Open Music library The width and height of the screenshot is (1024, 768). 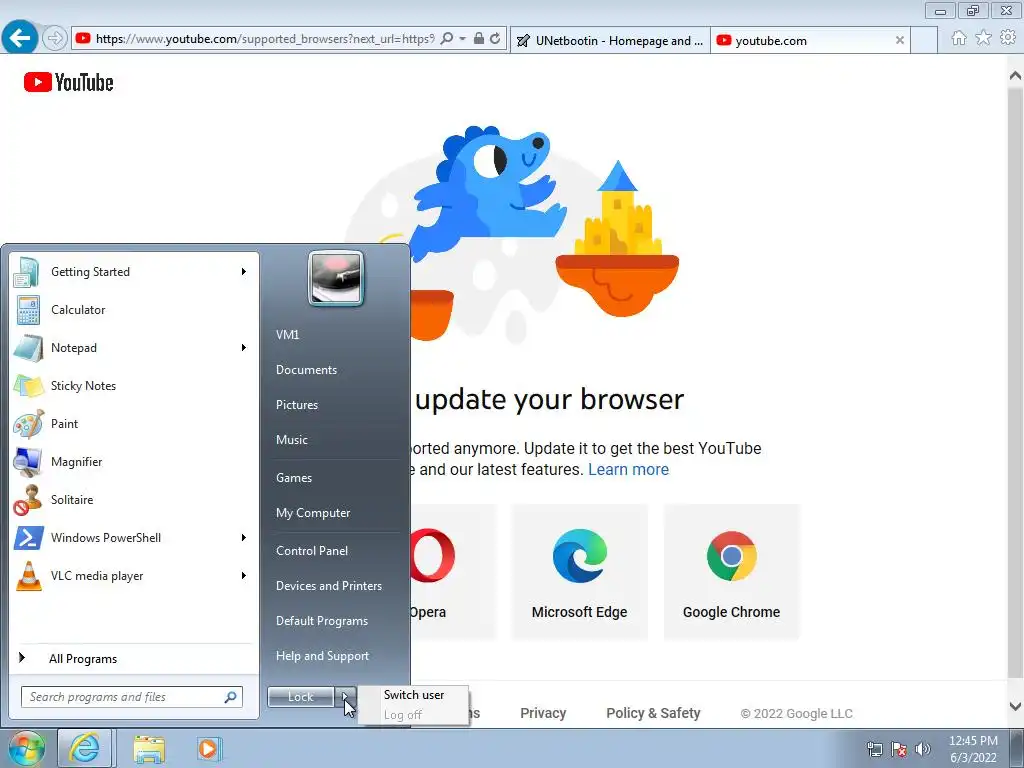point(291,440)
